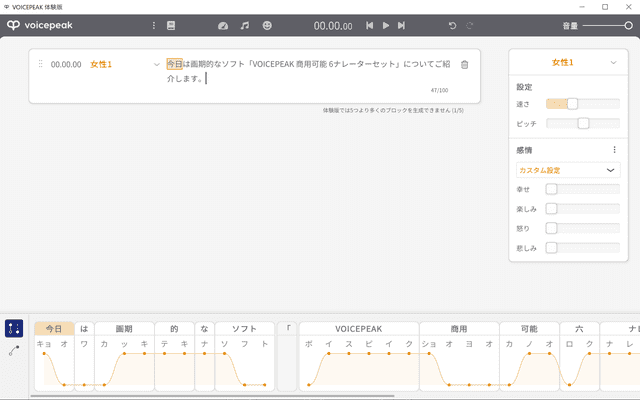
Task: Adjust the 怒り emotion slider
Action: pyautogui.click(x=582, y=228)
